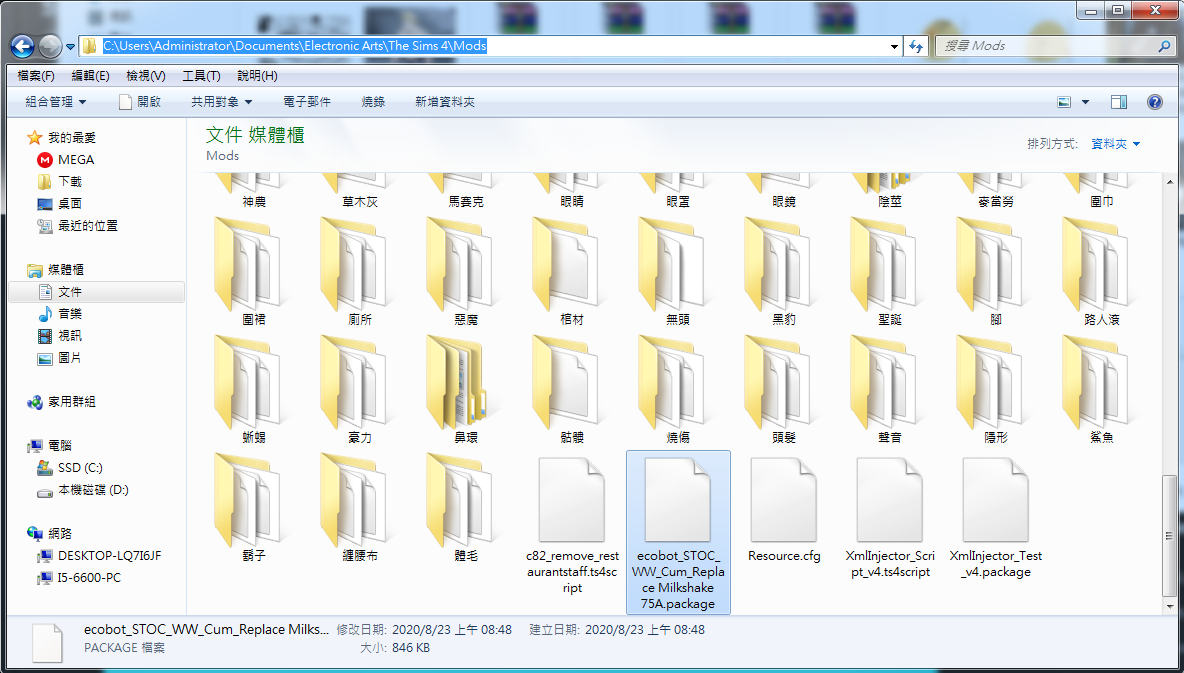Expand the view options dropdown arrow

pos(1086,102)
